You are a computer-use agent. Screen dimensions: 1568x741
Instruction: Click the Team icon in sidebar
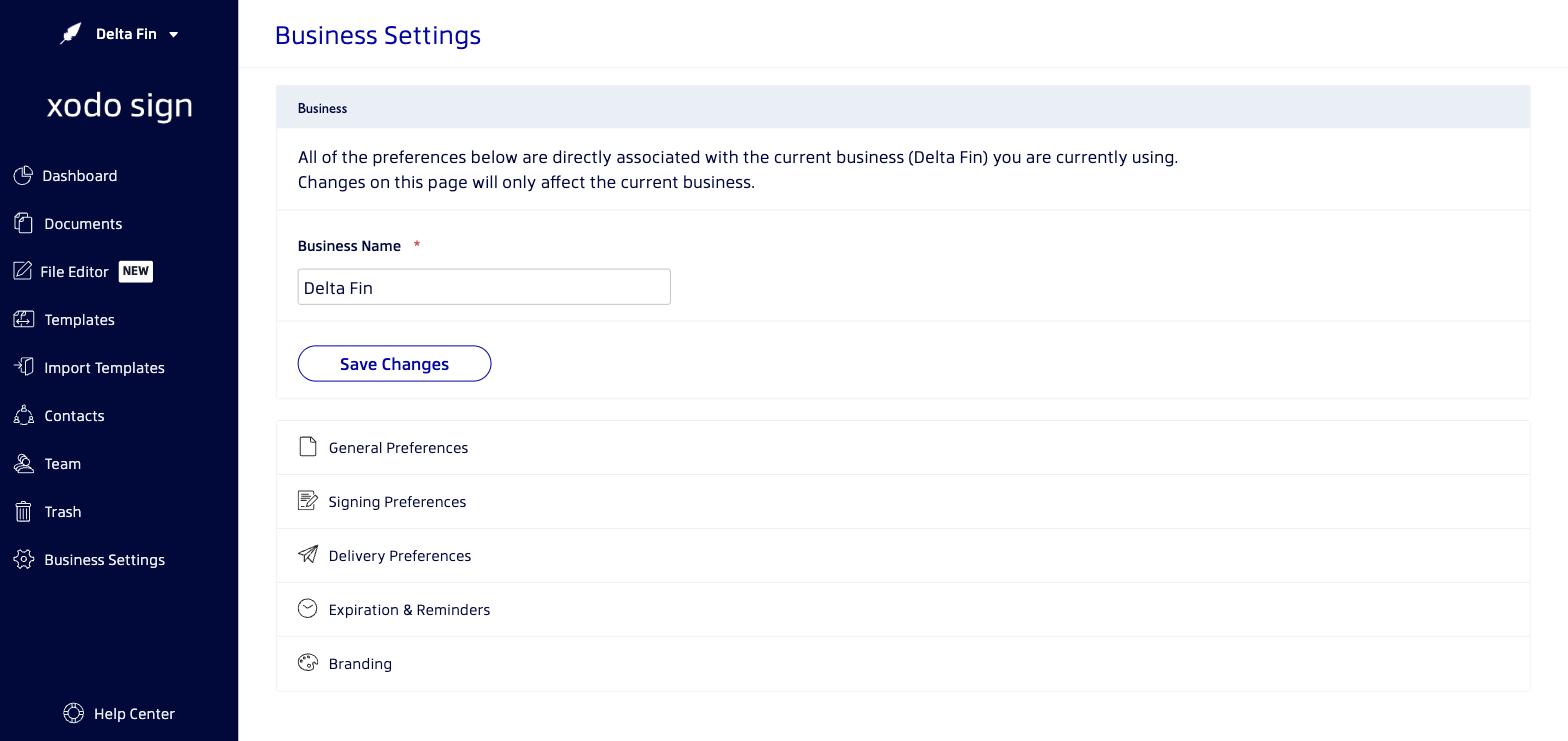click(x=24, y=463)
